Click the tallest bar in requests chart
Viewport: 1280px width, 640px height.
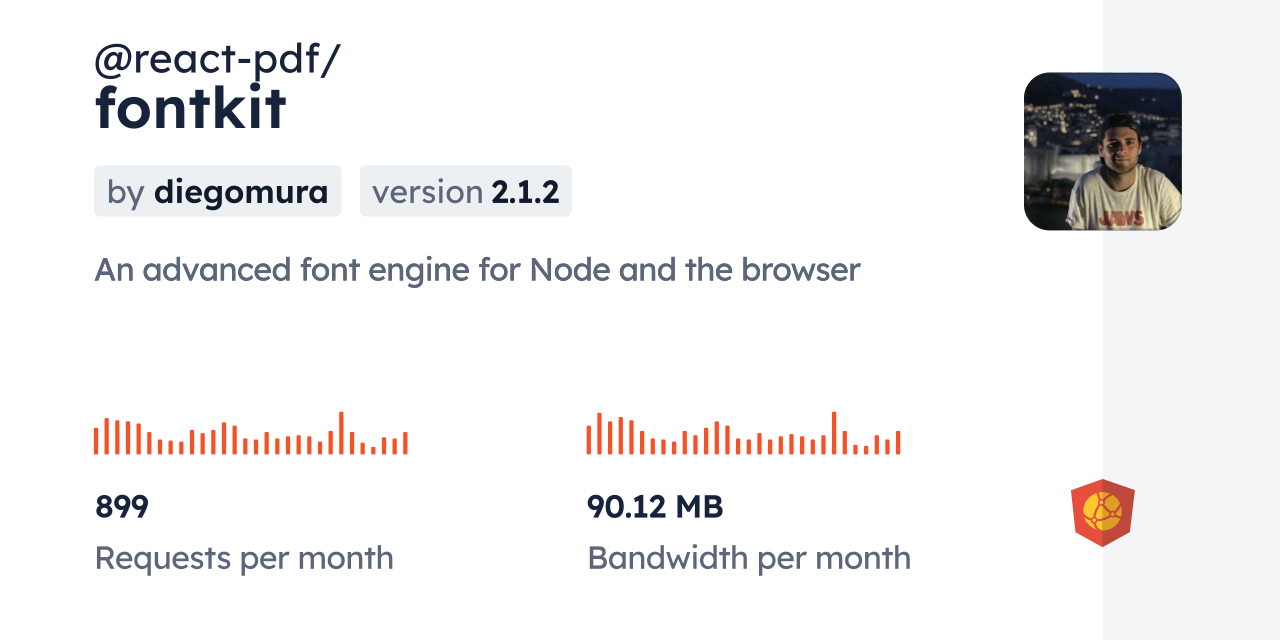[x=341, y=433]
